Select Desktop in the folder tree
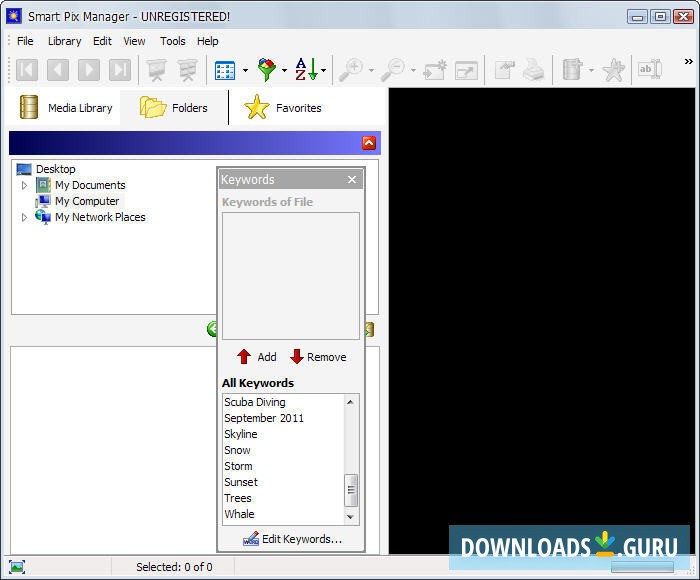Screen dimensions: 700x580 pos(56,169)
